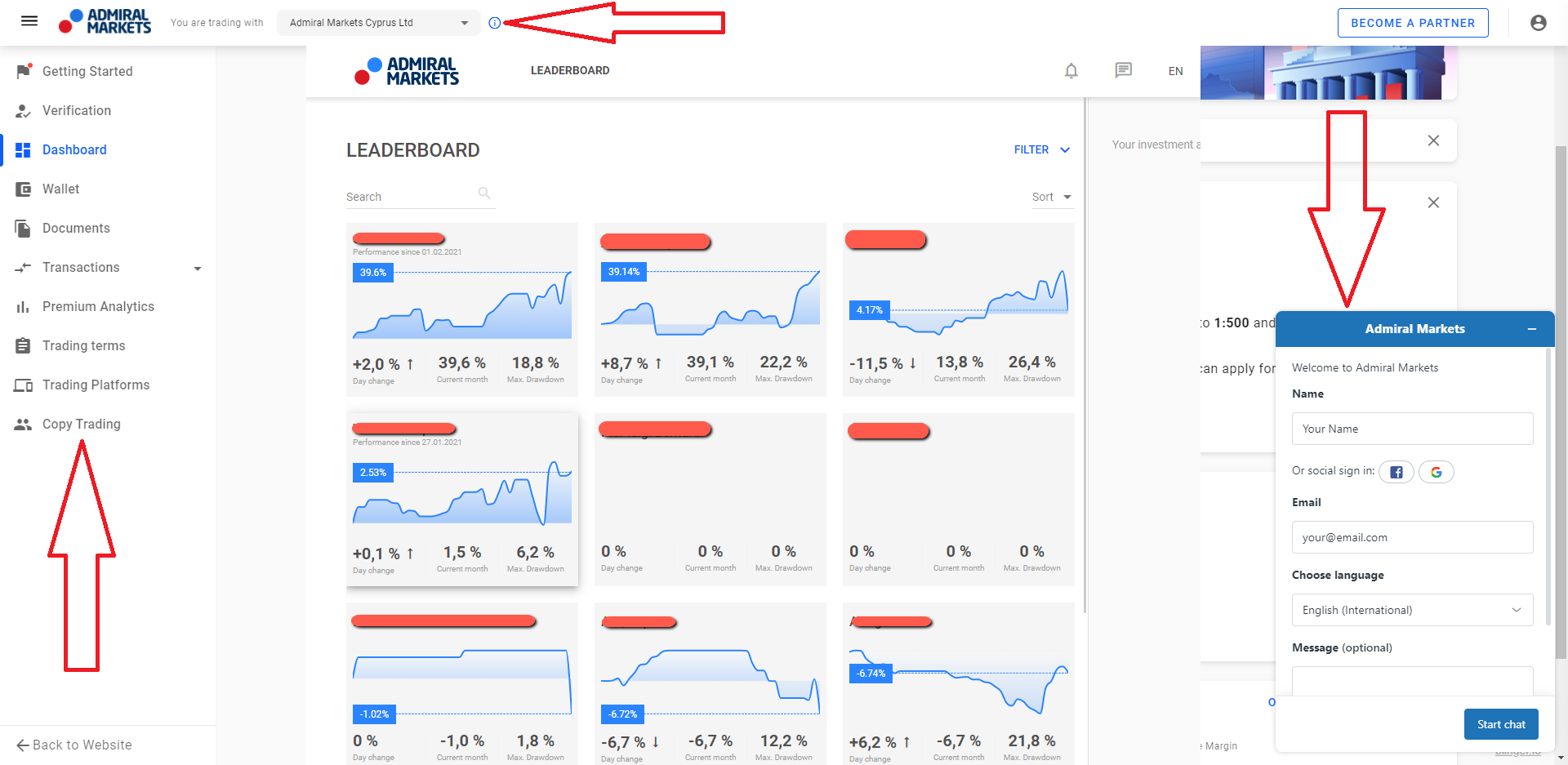Close the second notification card below
This screenshot has height=765, width=1568.
coord(1433,202)
